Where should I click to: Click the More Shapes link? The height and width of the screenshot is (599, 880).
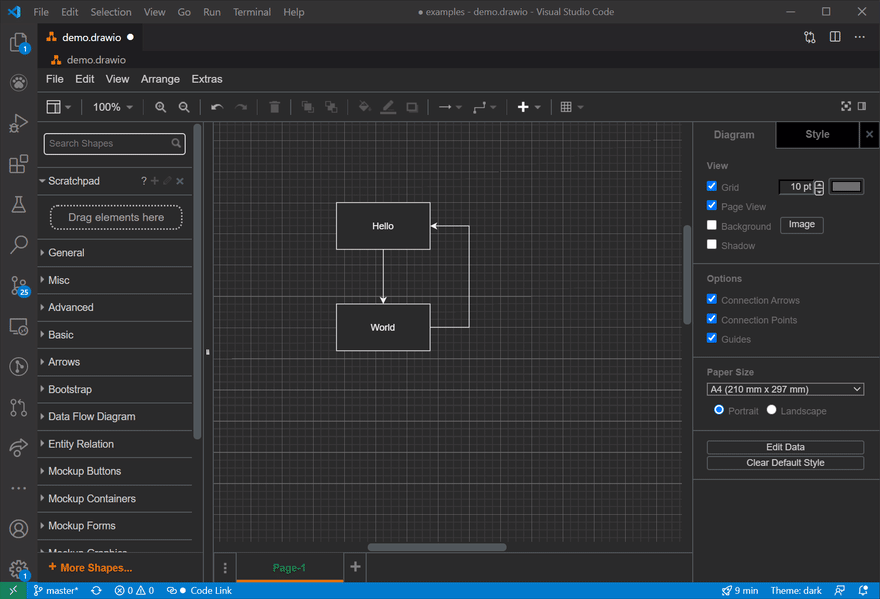pos(96,567)
